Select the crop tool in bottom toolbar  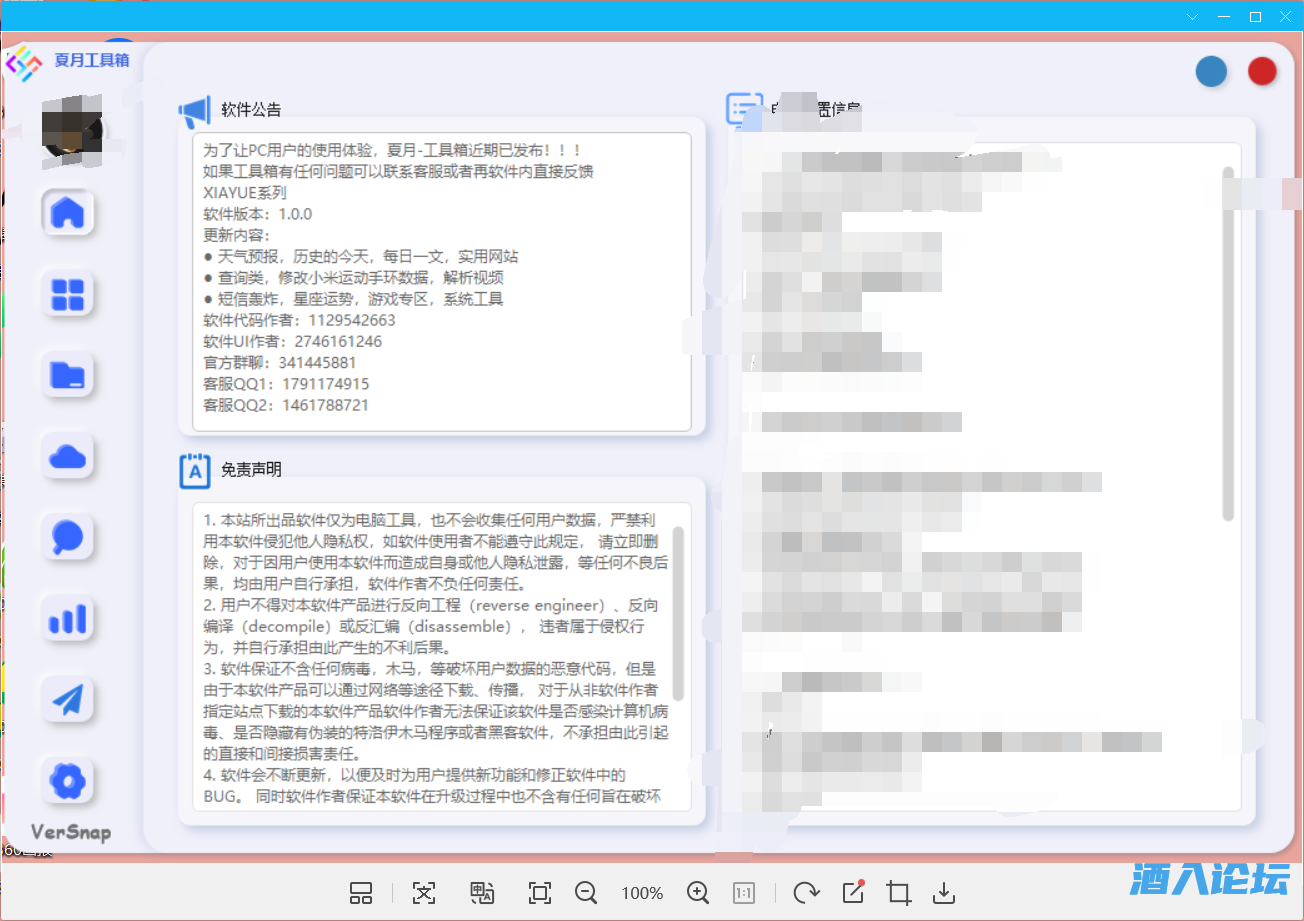tap(897, 892)
